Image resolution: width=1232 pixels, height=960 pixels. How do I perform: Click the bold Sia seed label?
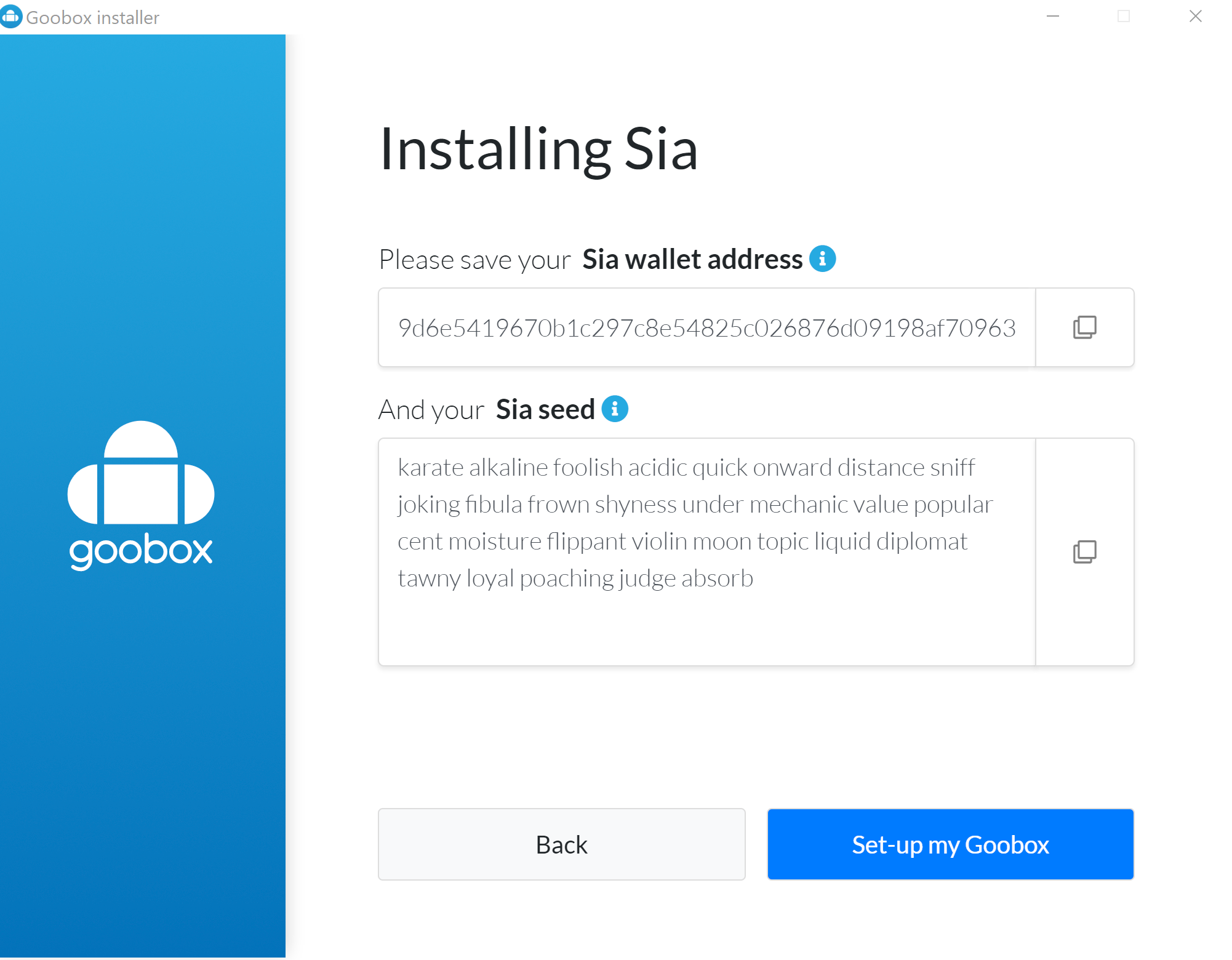pyautogui.click(x=545, y=409)
